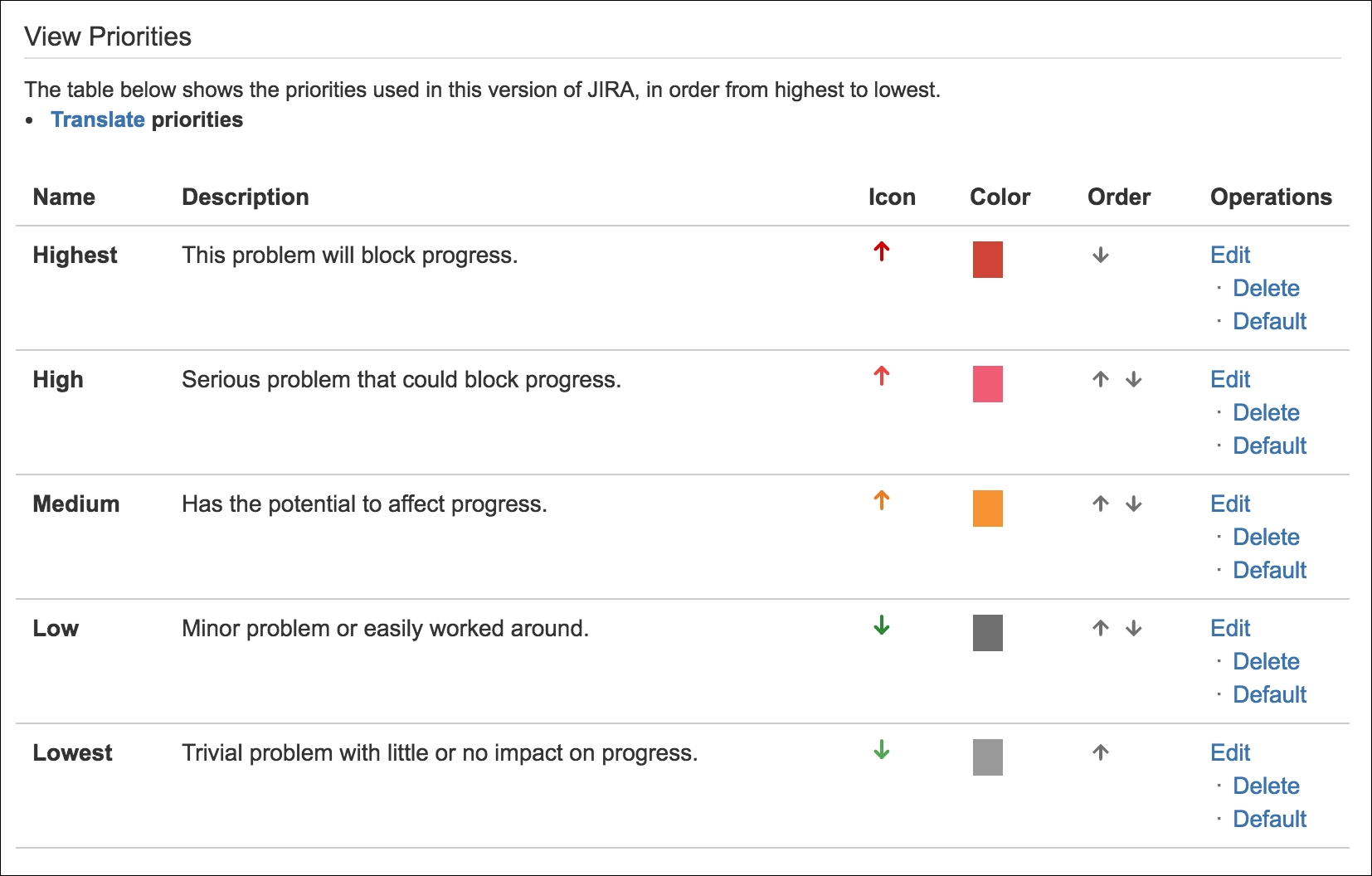Image resolution: width=1372 pixels, height=876 pixels.
Task: Click the green Low priority arrow icon
Action: [882, 625]
